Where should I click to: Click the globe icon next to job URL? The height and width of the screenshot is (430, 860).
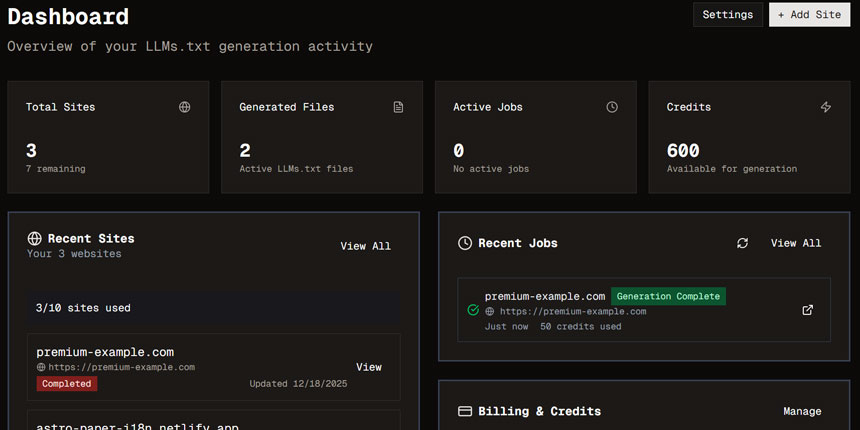pos(490,312)
